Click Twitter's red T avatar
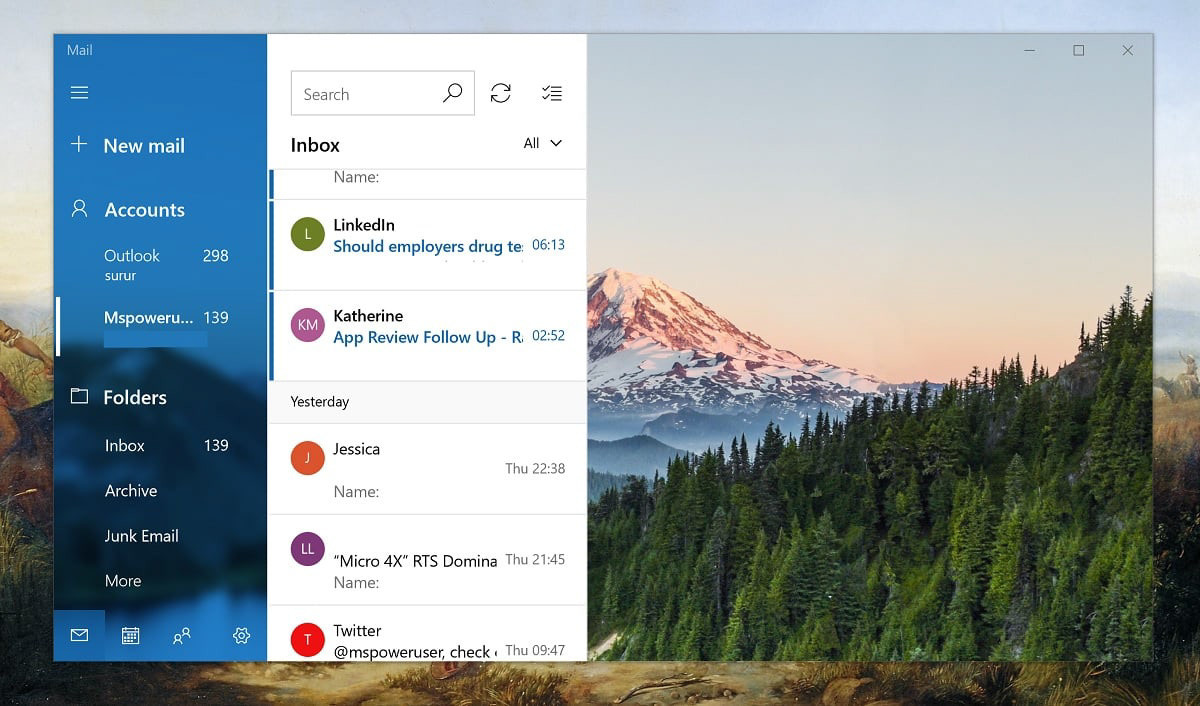 [x=308, y=639]
